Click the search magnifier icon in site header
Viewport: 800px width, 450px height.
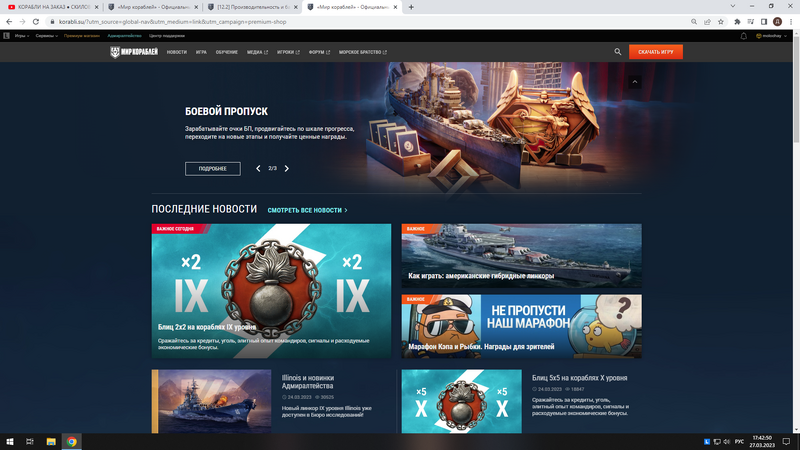click(x=618, y=51)
